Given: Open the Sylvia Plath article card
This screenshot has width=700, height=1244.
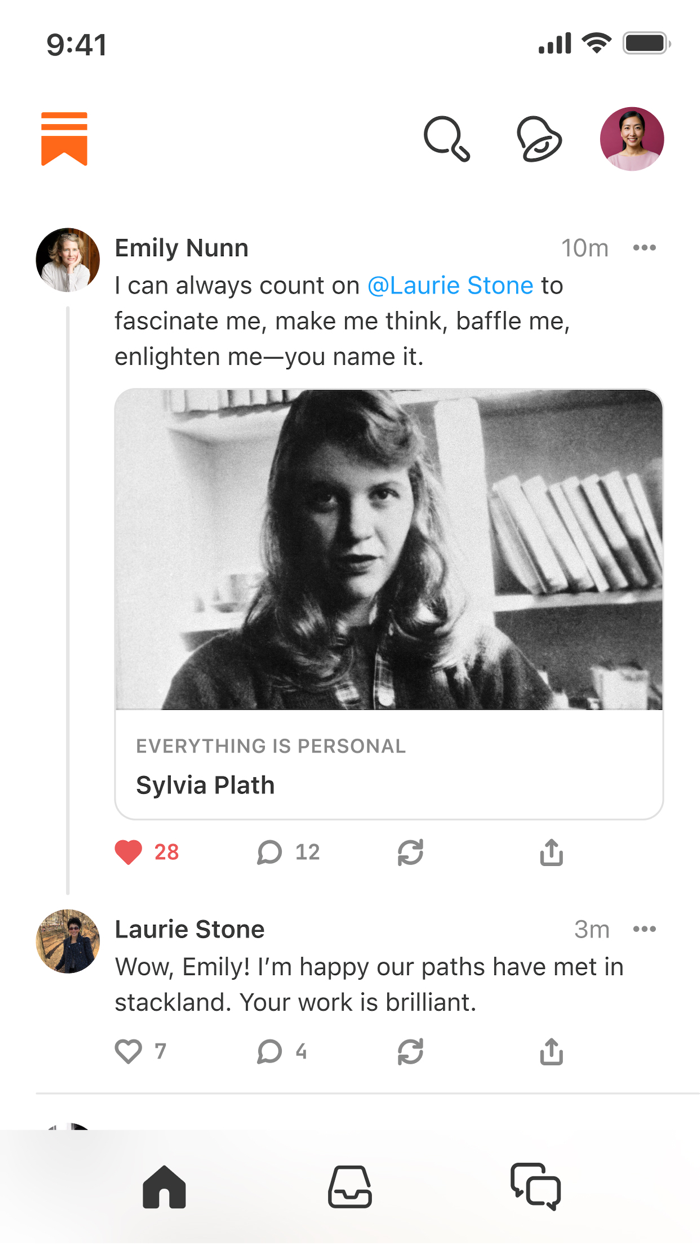Looking at the screenshot, I should pyautogui.click(x=388, y=604).
